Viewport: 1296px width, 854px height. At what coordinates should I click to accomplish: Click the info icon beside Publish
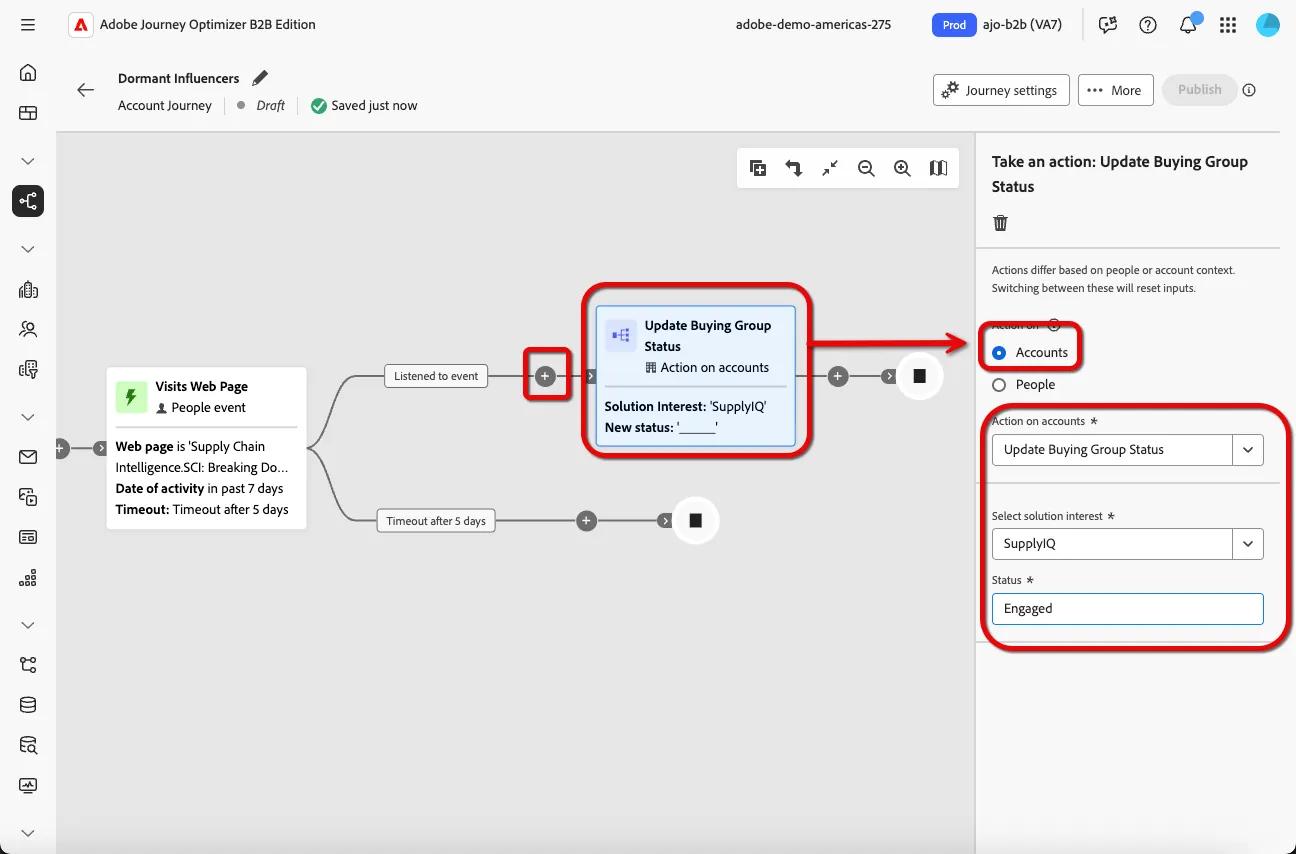point(1249,90)
